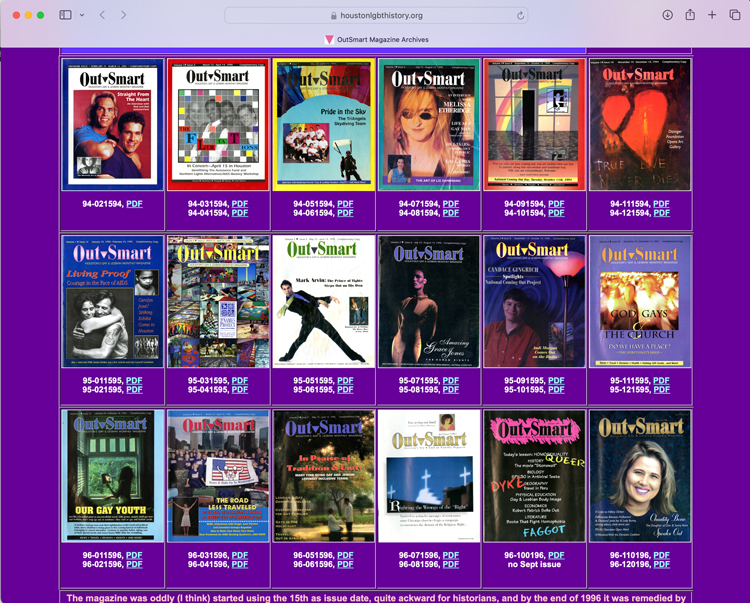Show the tab overview icon
Viewport: 750px width, 603px height.
point(734,15)
